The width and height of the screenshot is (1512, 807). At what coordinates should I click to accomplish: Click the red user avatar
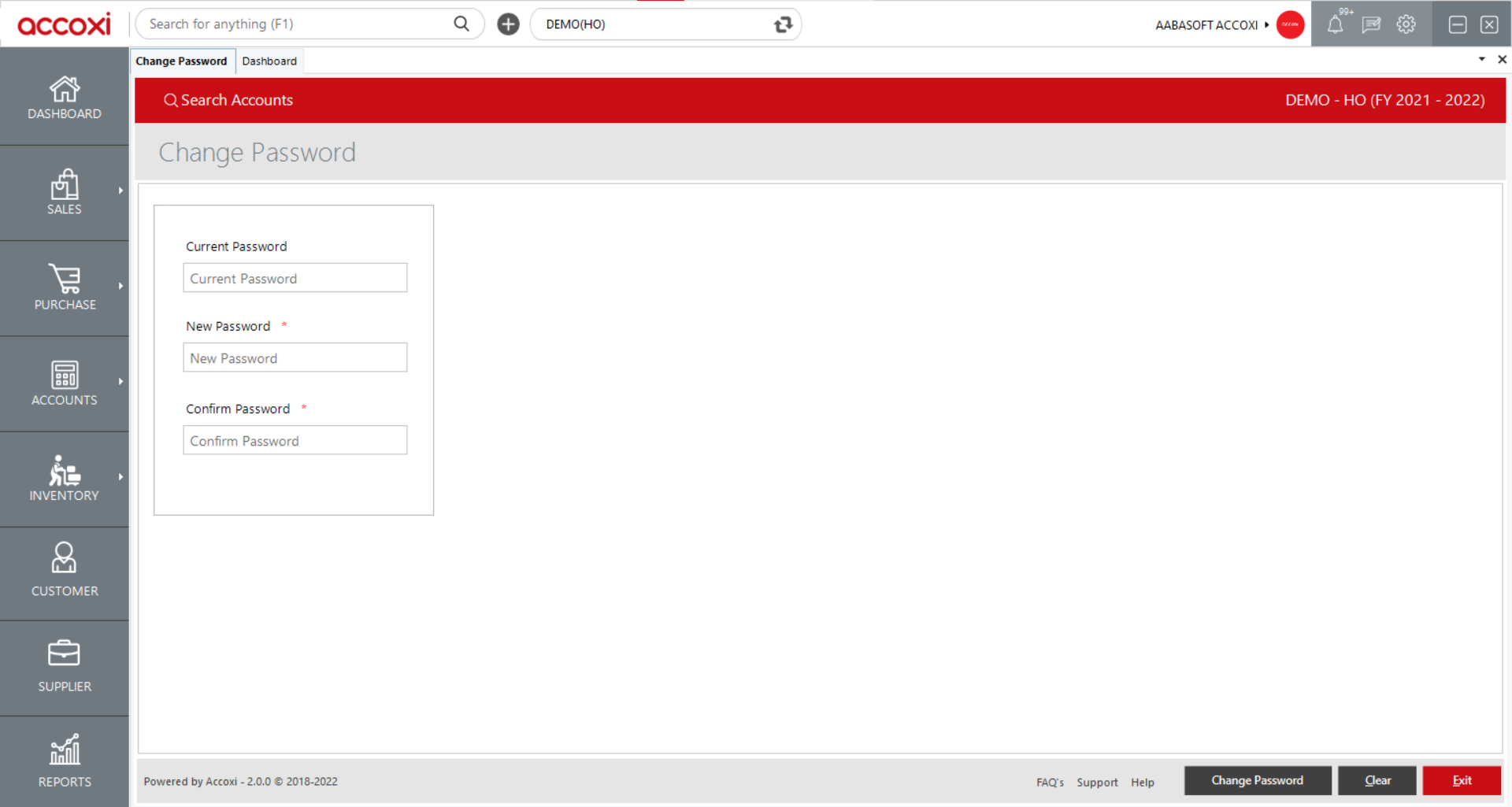pyautogui.click(x=1290, y=24)
